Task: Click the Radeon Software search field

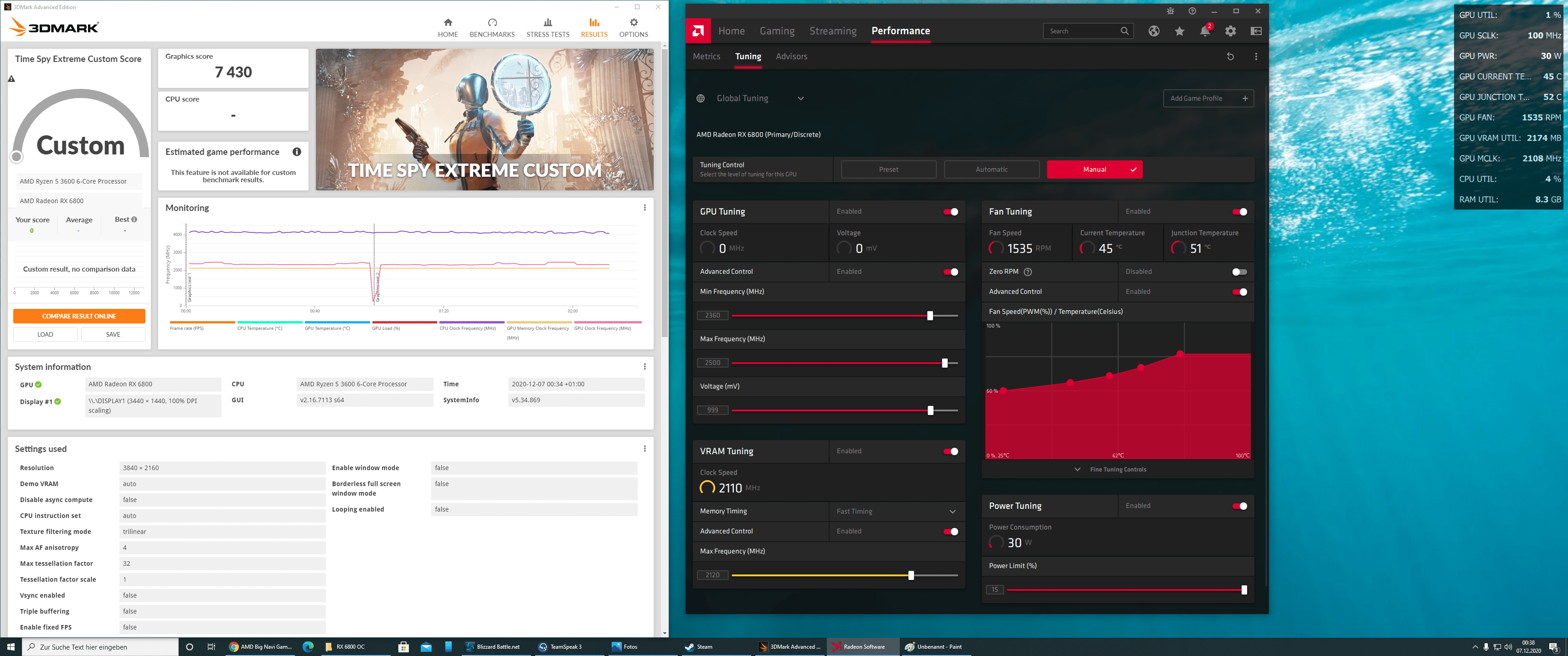Action: click(x=1088, y=31)
